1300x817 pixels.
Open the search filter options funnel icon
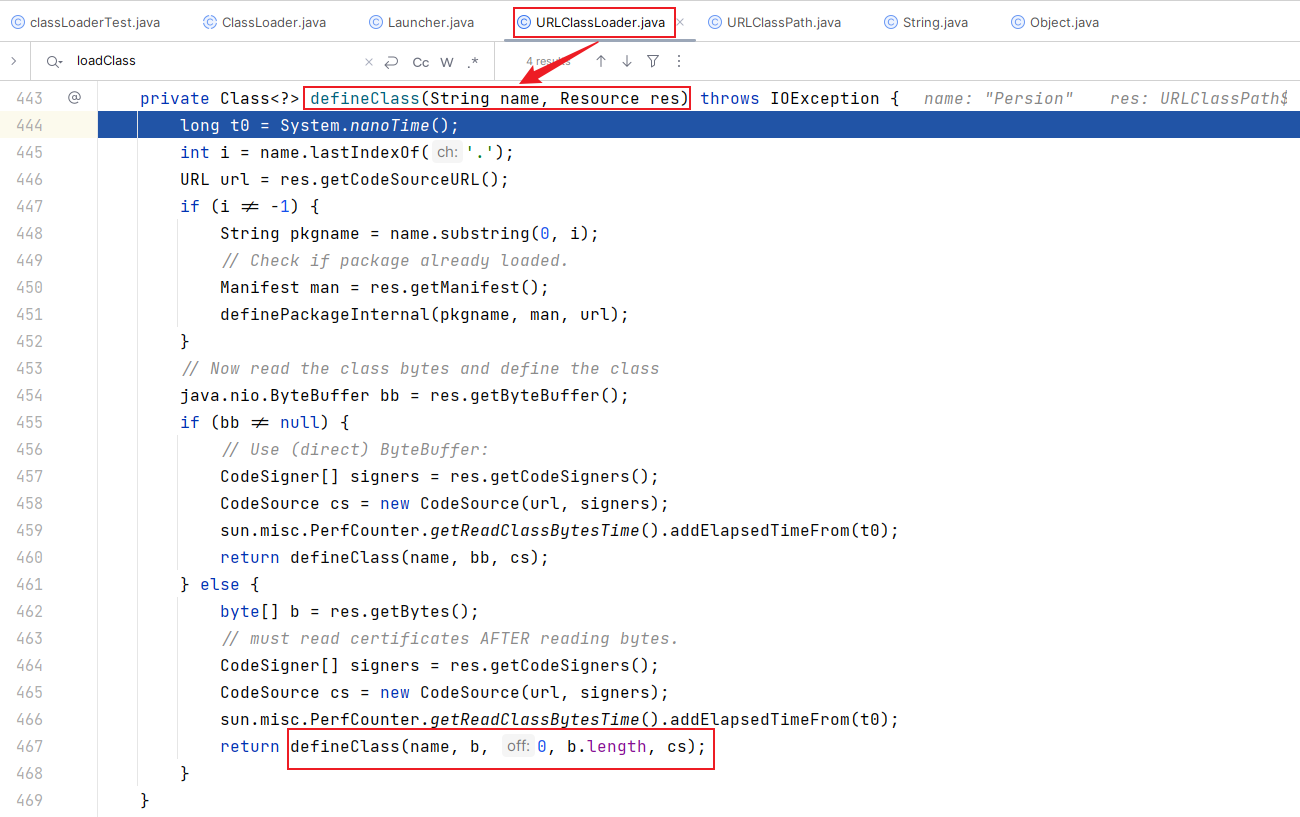(x=653, y=61)
